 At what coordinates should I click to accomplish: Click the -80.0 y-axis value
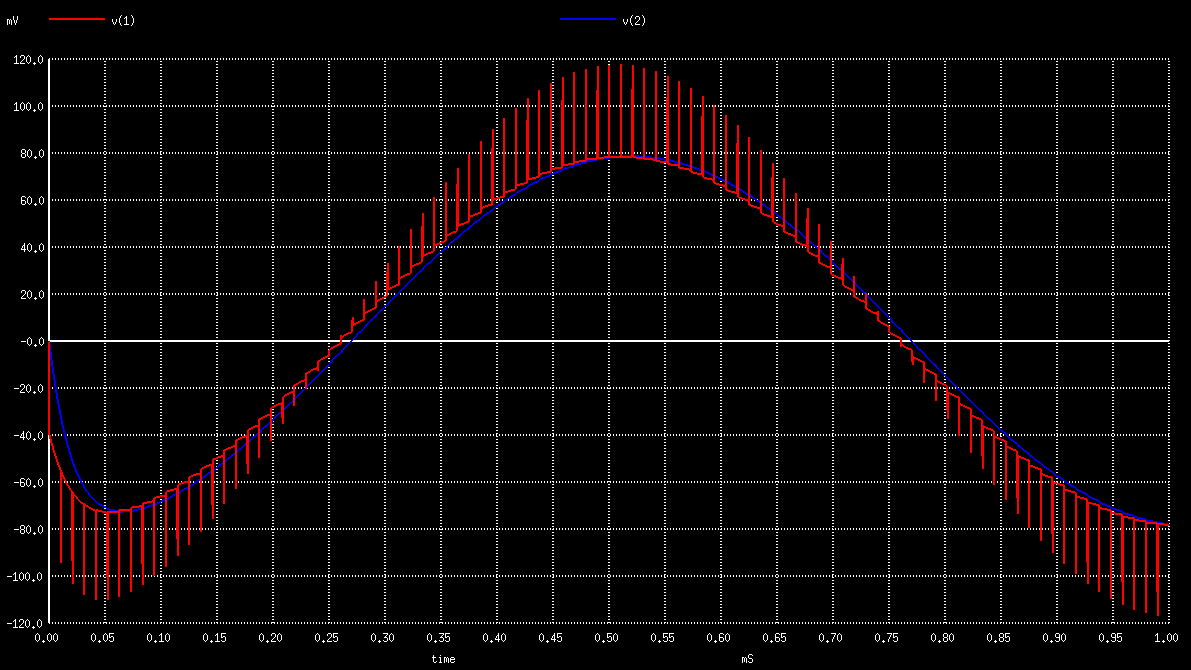(28, 530)
